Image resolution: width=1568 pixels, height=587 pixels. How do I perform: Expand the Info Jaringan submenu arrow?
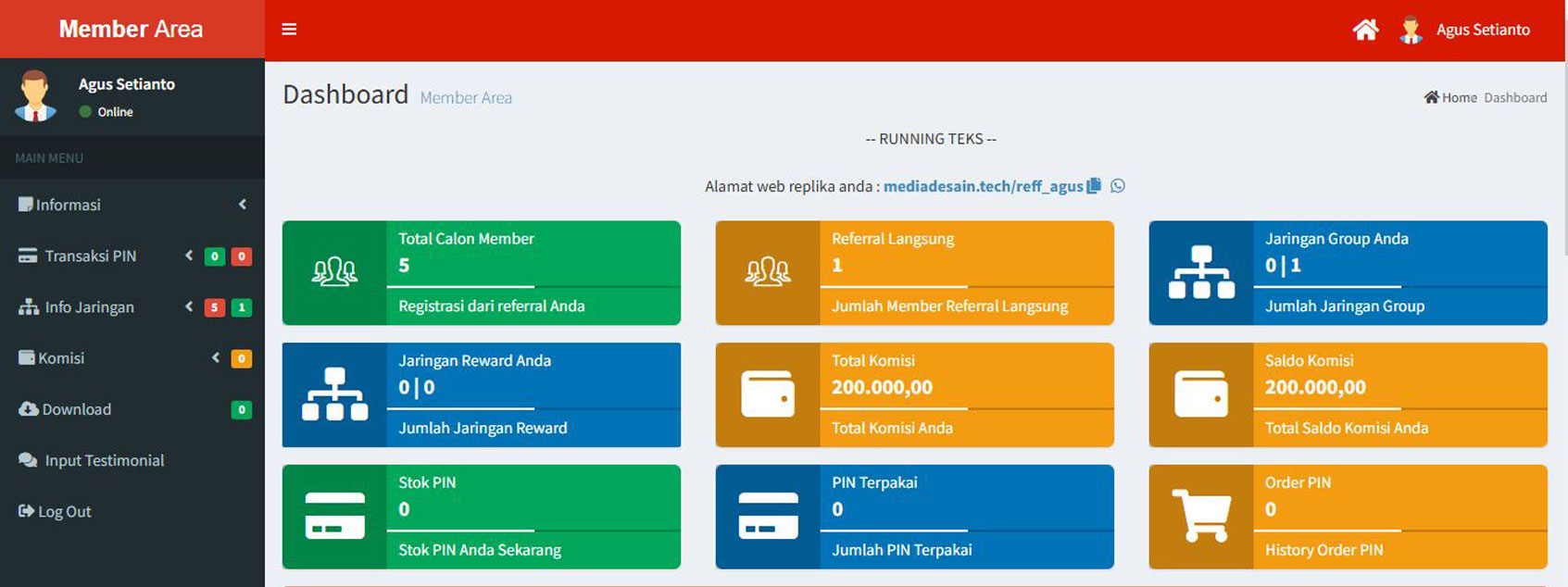pyautogui.click(x=189, y=306)
